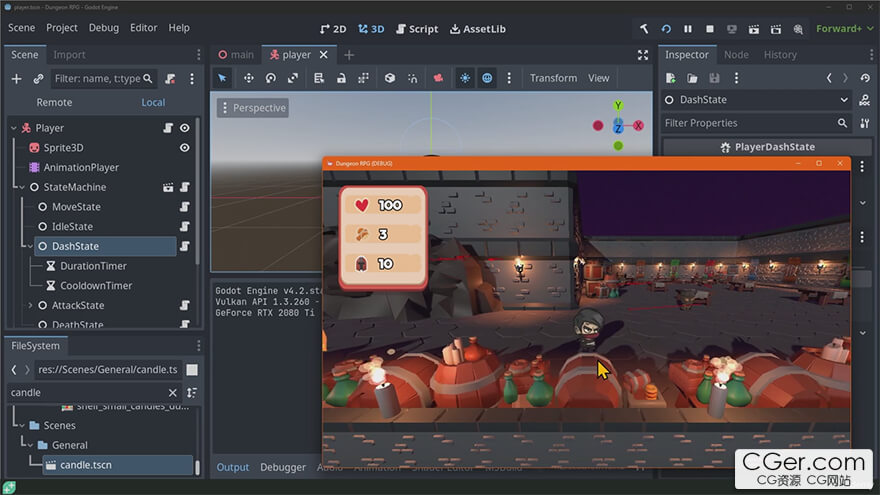Click the Inspector save resource icon
Viewport: 880px width, 495px height.
click(714, 78)
